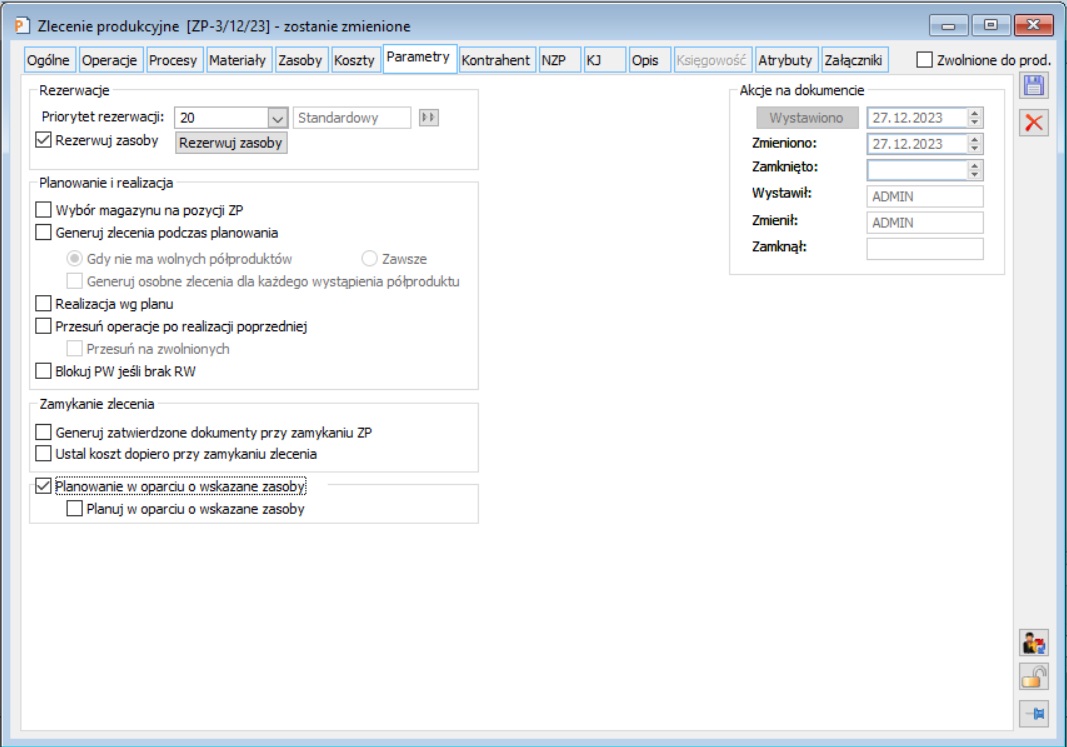Image resolution: width=1067 pixels, height=747 pixels.
Task: Click the pin window icon
Action: (x=1034, y=714)
